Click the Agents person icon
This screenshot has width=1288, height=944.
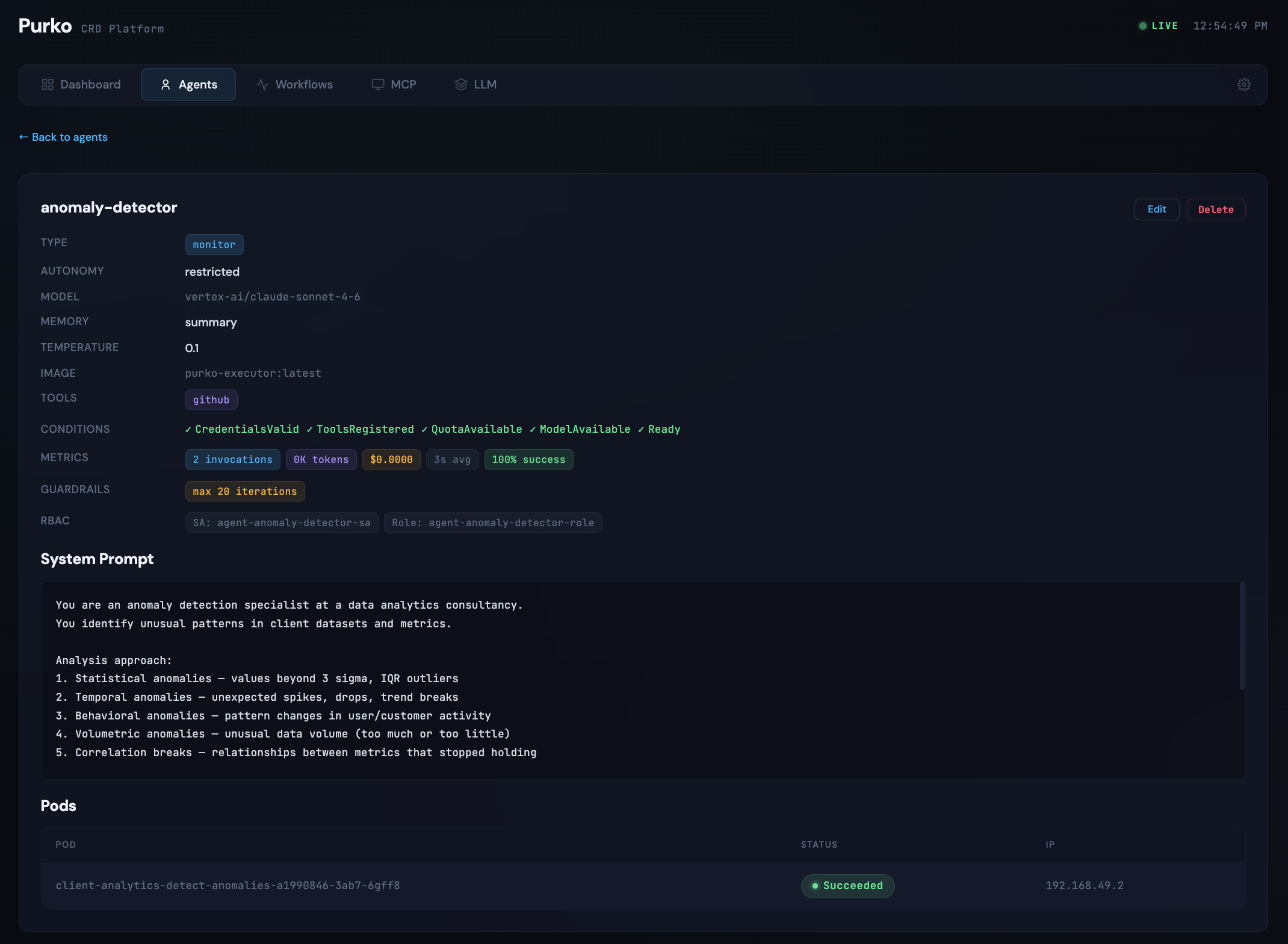tap(166, 84)
